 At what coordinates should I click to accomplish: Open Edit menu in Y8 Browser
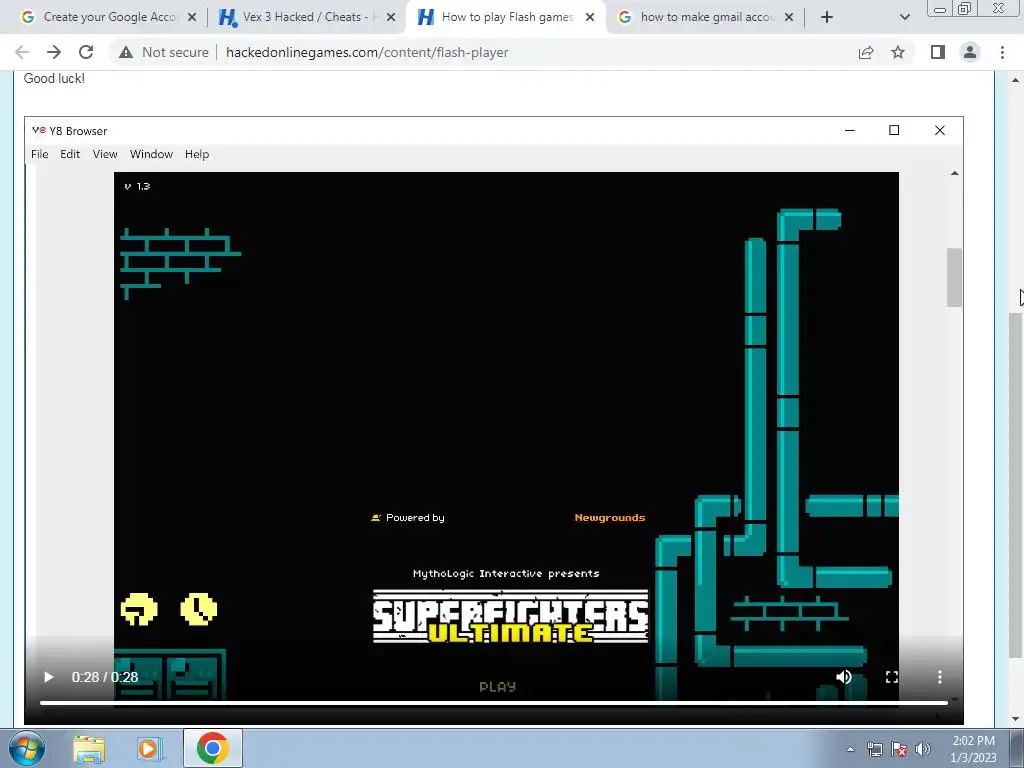(70, 154)
